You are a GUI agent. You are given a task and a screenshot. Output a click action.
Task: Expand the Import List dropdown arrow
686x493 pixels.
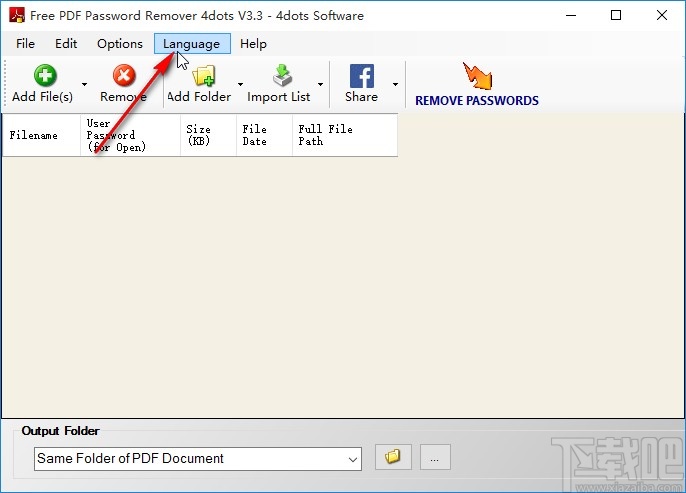pyautogui.click(x=320, y=84)
